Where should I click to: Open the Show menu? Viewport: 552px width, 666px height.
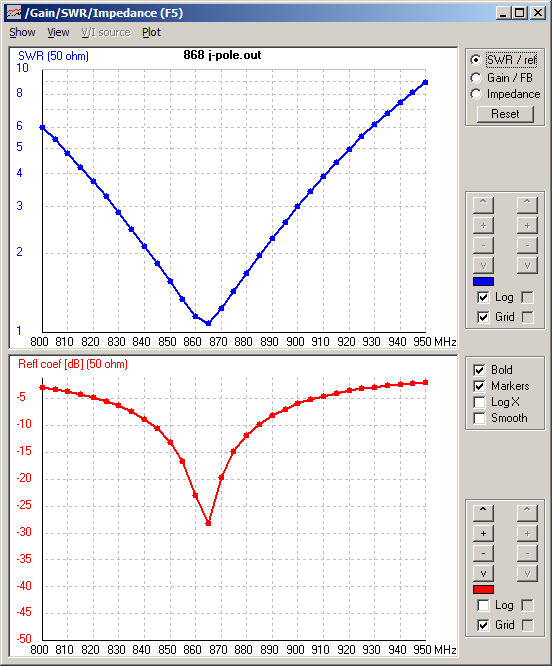coord(23,32)
